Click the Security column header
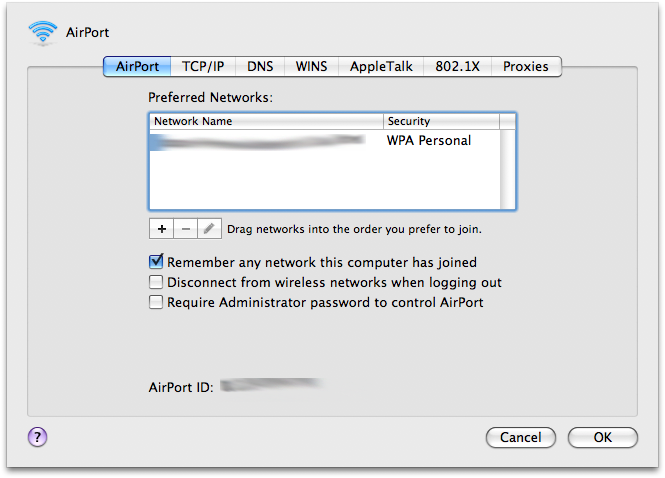This screenshot has width=665, height=478. [x=441, y=121]
